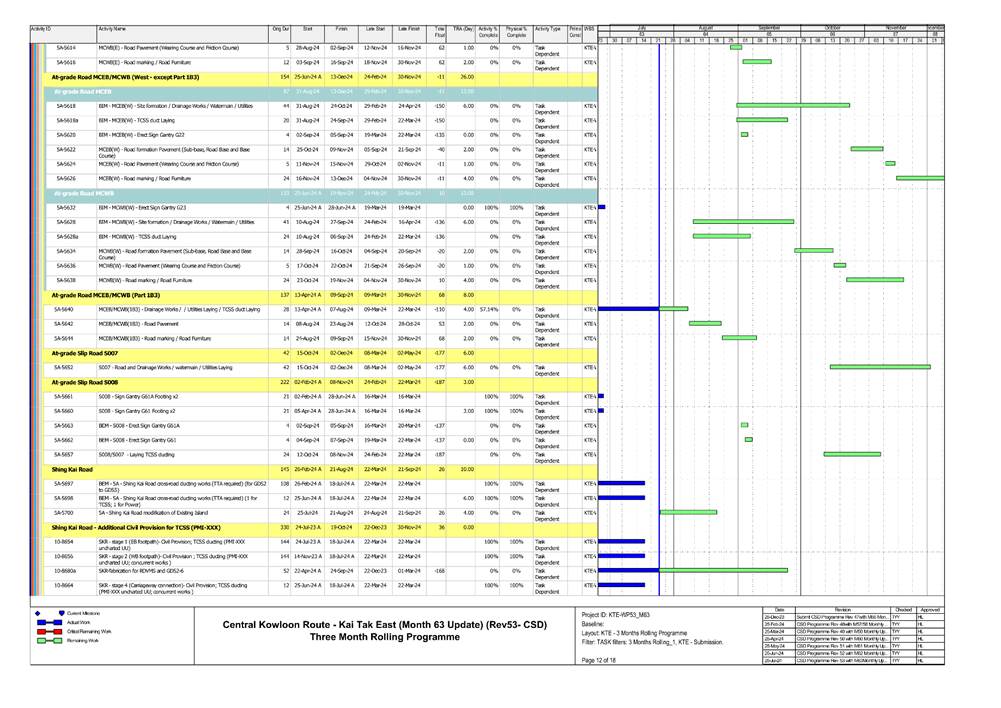Select the blue bar for SKR stage 1 activity 10-8654
This screenshot has height=708, width=1001.
tap(622, 541)
